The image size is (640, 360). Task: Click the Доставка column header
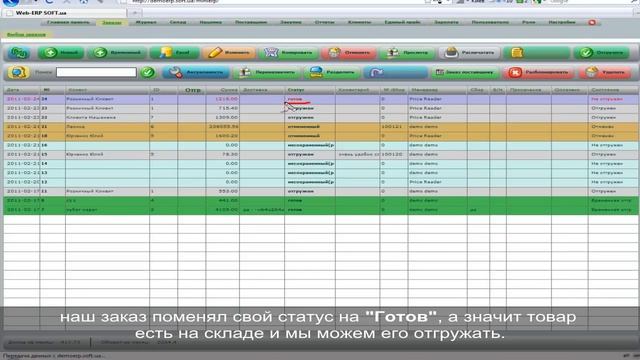click(262, 90)
